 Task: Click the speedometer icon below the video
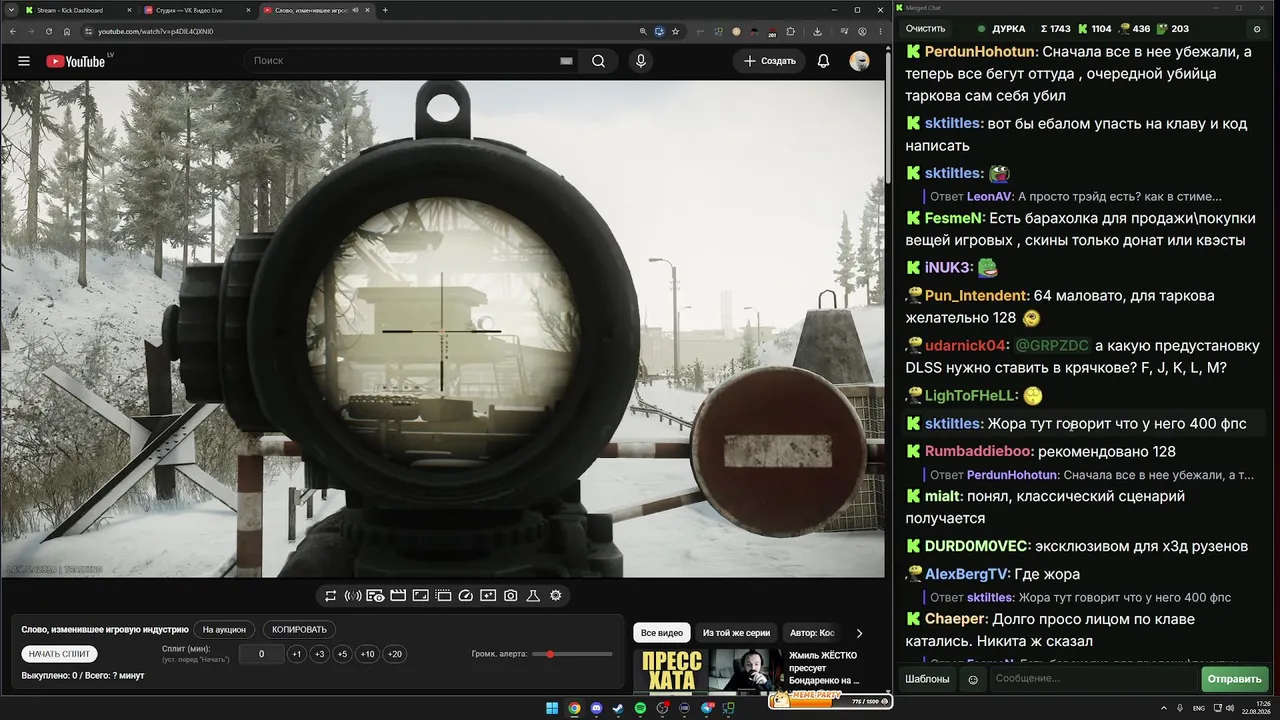click(465, 596)
